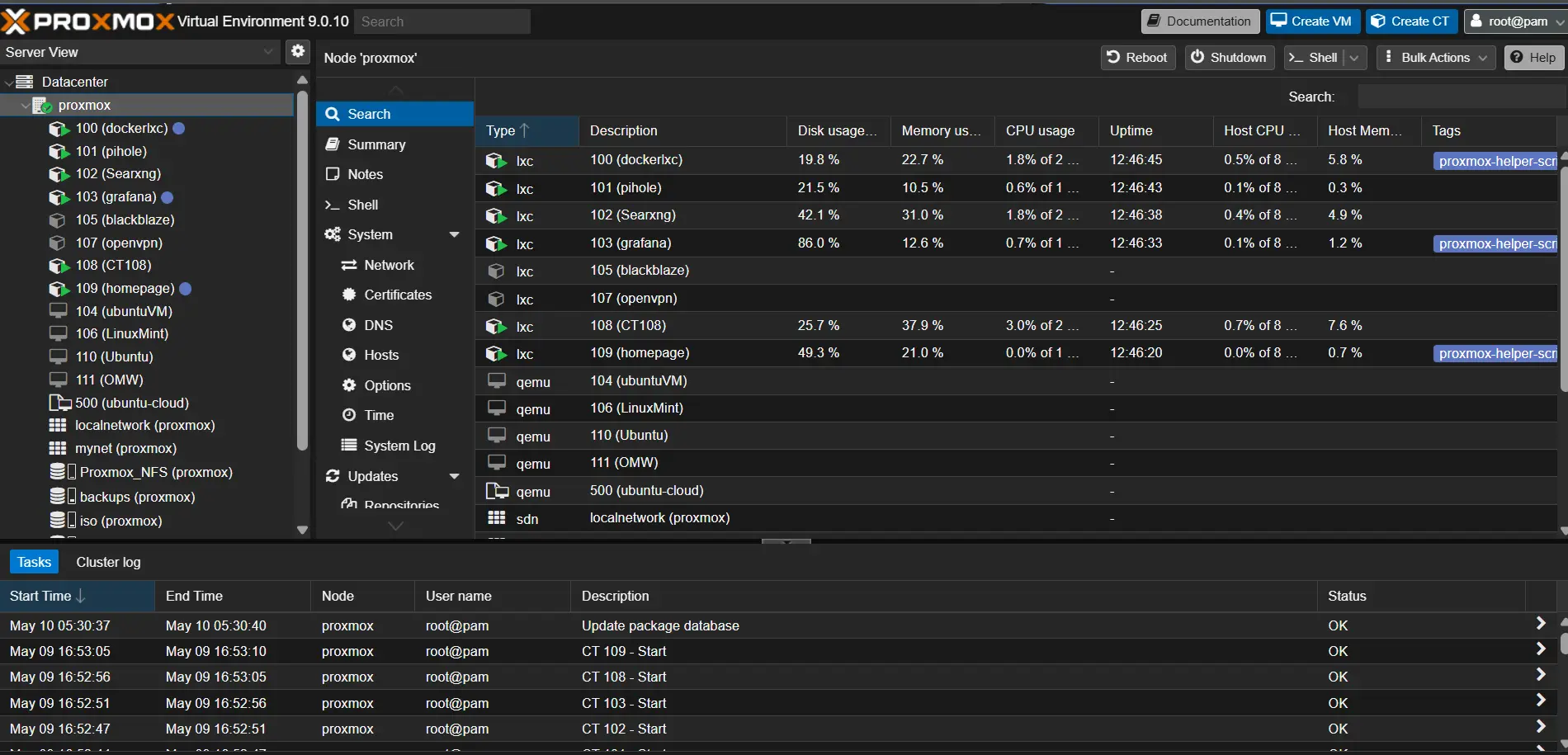Select localnetwork (proxmox) SDN grid icon in tree
The height and width of the screenshot is (755, 1568).
[58, 425]
